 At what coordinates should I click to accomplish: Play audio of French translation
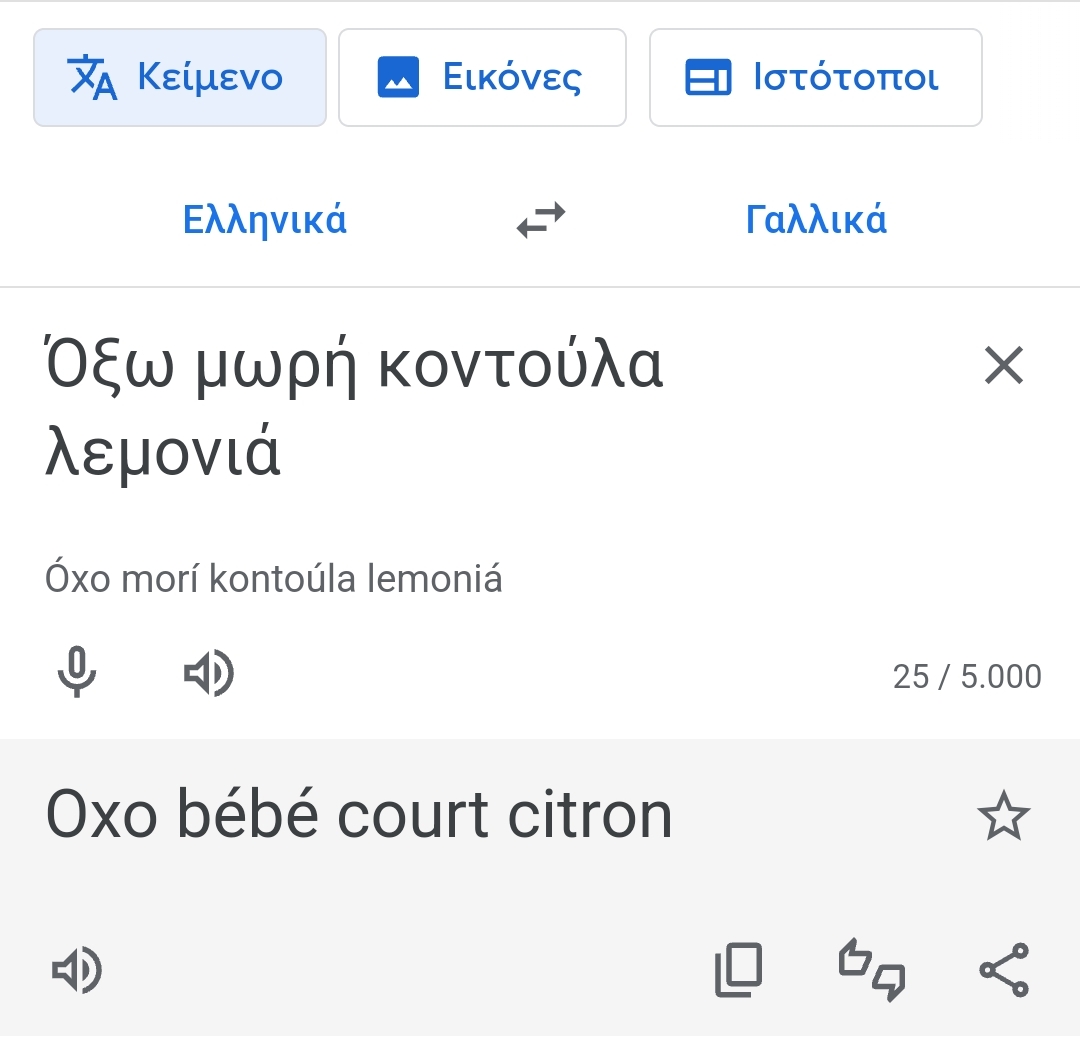click(76, 969)
